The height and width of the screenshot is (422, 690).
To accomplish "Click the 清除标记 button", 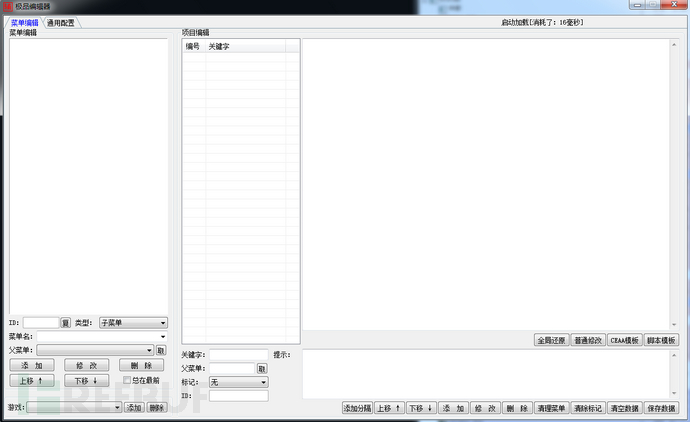I will click(588, 408).
